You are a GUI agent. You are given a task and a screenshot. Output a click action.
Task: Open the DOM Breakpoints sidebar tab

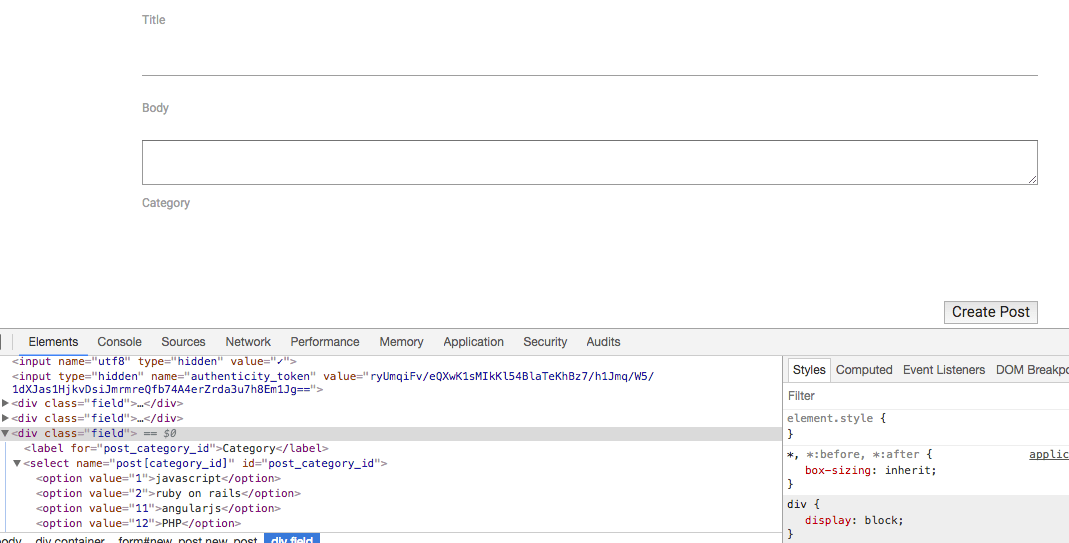tap(1032, 370)
